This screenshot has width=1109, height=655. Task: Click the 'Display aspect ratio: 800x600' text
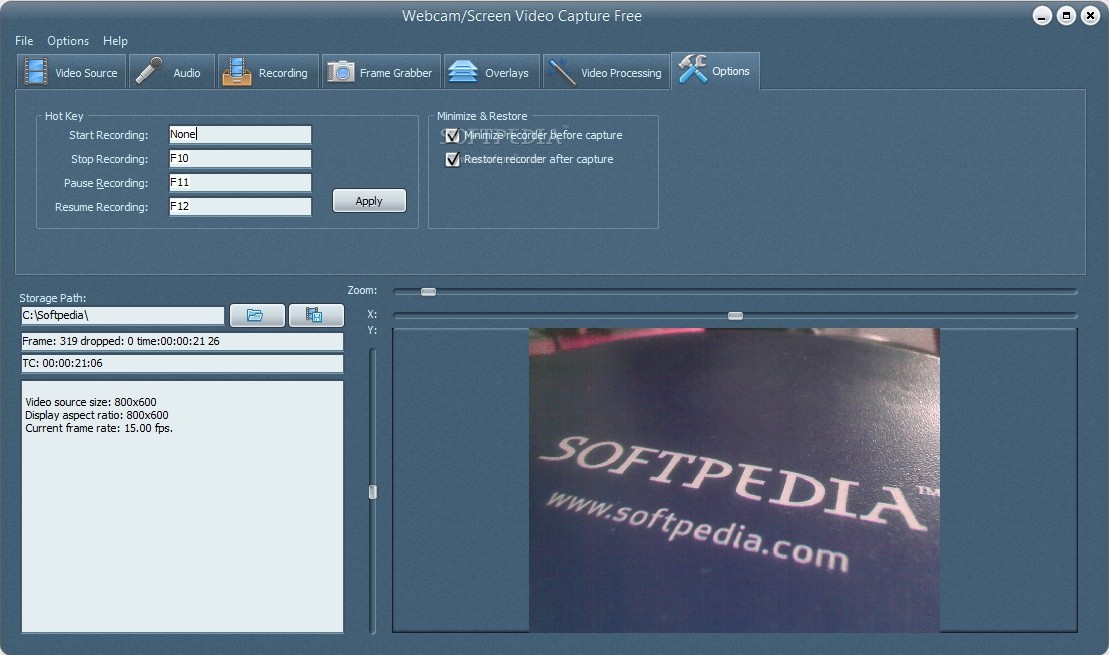pos(97,415)
